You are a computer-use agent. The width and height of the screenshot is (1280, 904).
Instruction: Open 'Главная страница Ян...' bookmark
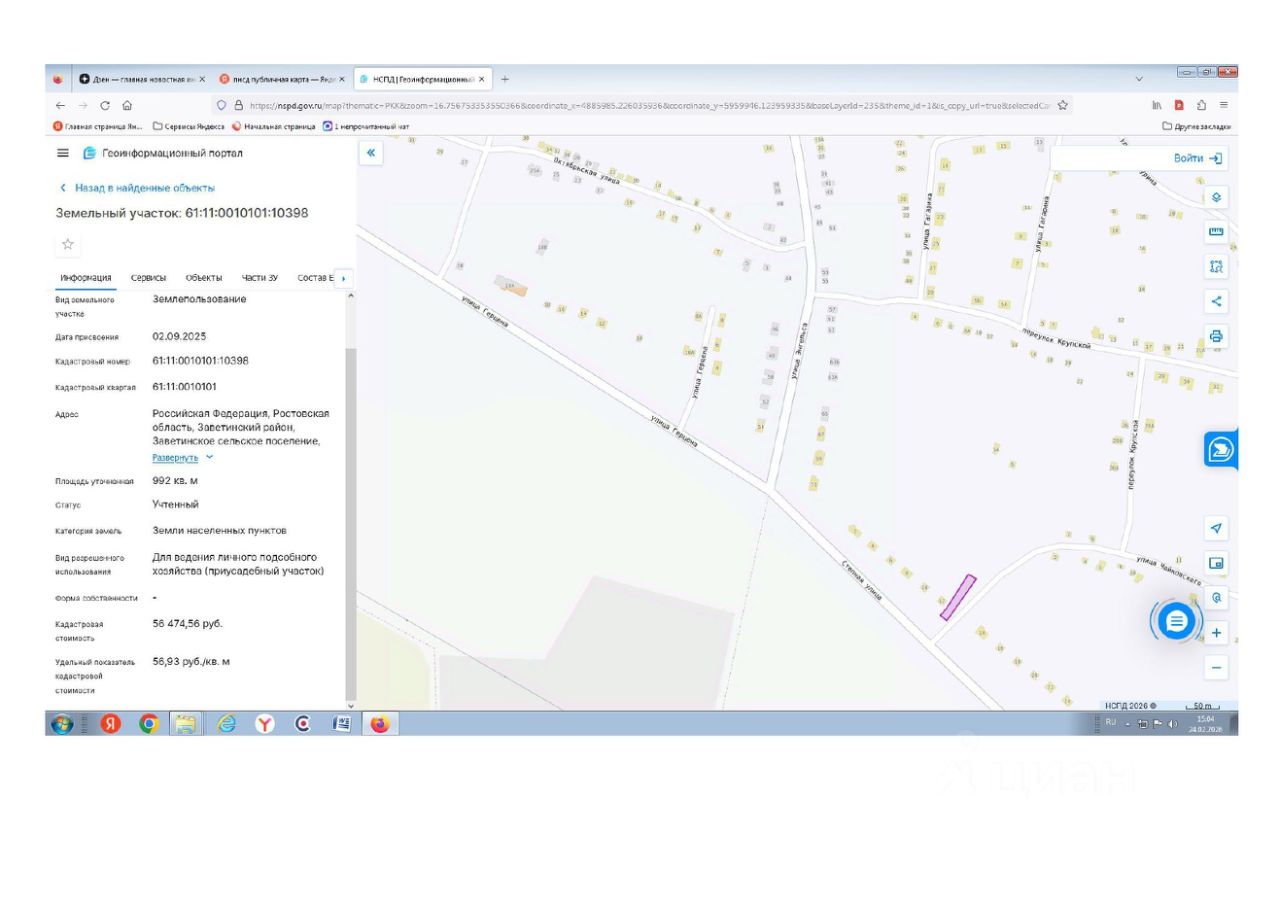pos(98,127)
